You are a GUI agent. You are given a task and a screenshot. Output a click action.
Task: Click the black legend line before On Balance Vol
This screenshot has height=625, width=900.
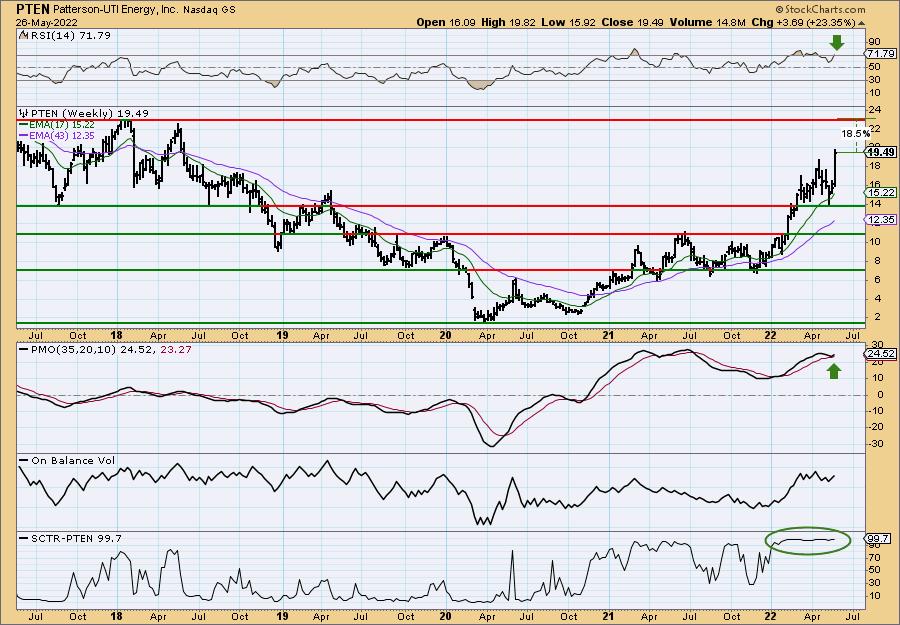point(24,460)
